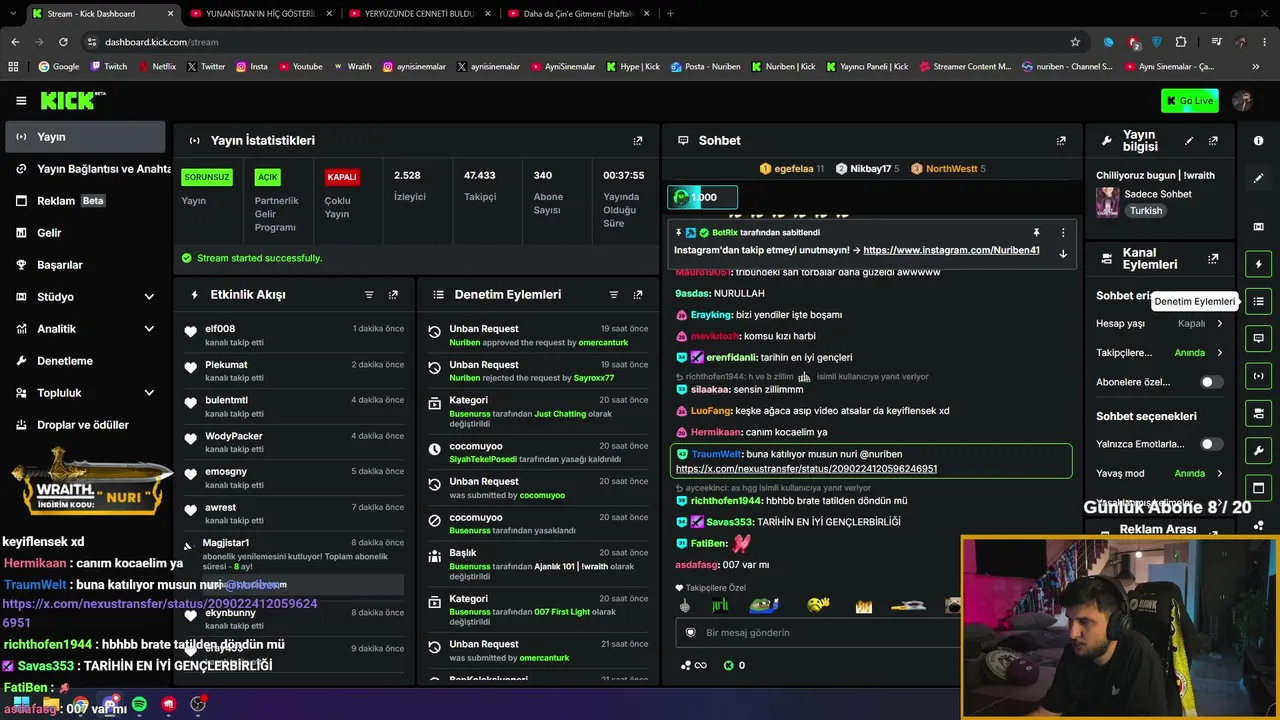Toggle the lightning activity feed rail icon
The height and width of the screenshot is (720, 1280).
coord(1259,264)
